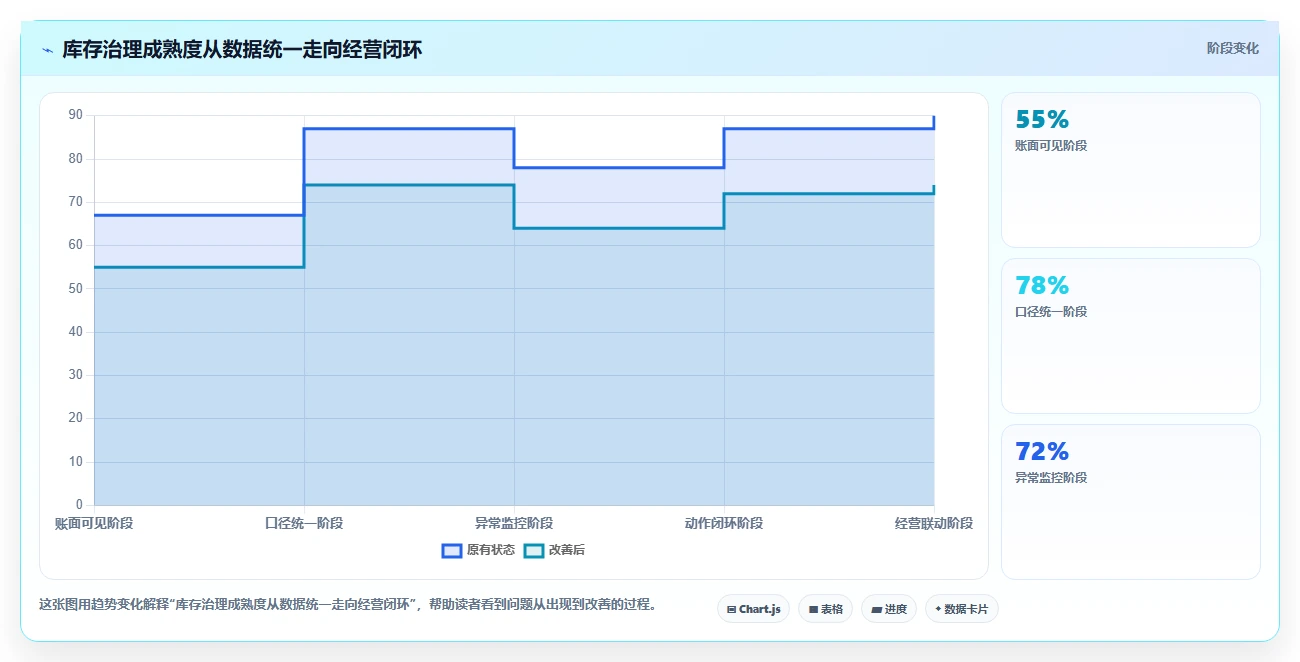The image size is (1300, 662).
Task: Toggle the 改善后 legend item
Action: [x=555, y=550]
